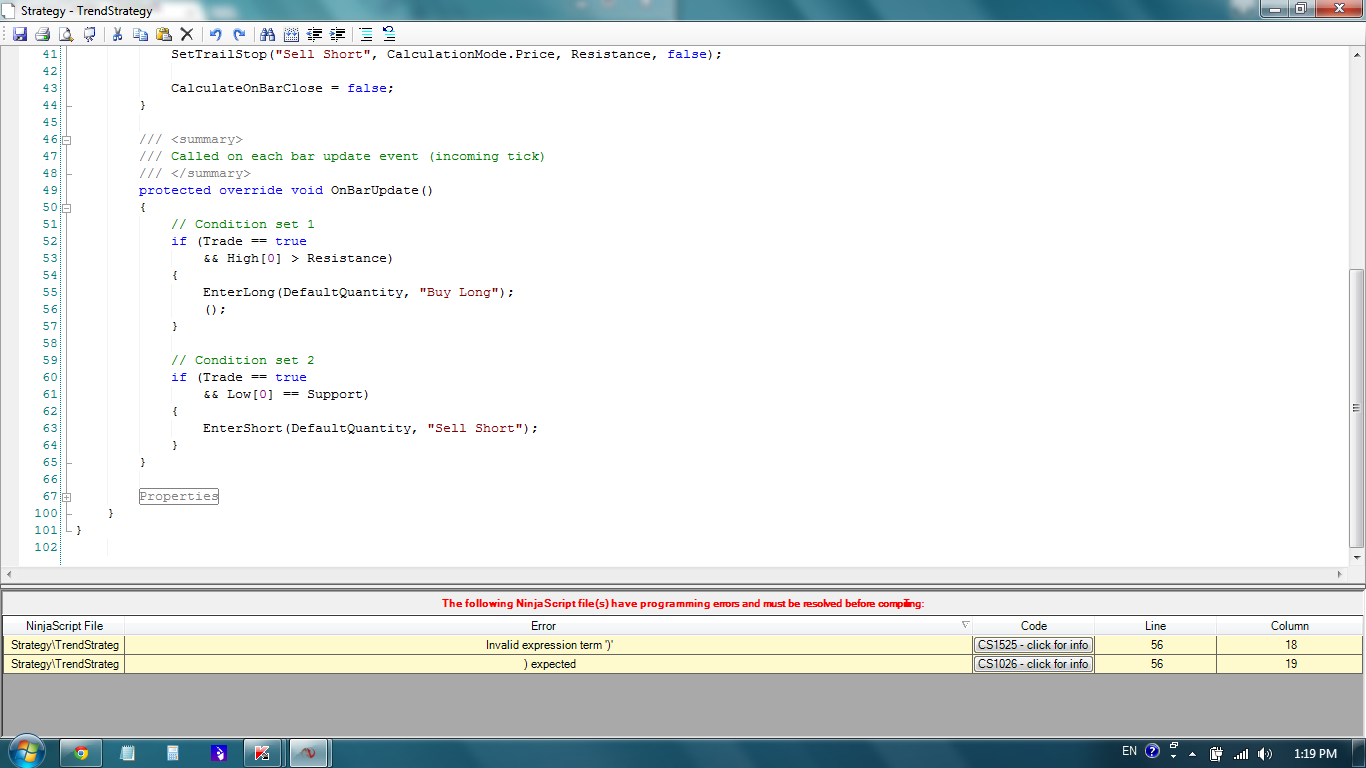This screenshot has width=1366, height=768.
Task: Click the vertical scrollbar thumb of the code editor
Action: [x=1357, y=408]
